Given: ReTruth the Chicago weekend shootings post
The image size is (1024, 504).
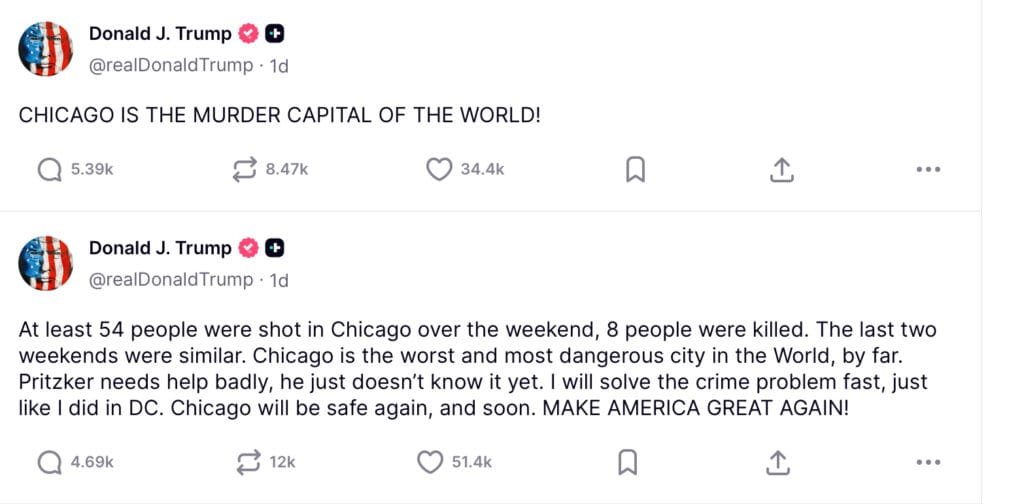Looking at the screenshot, I should 245,462.
